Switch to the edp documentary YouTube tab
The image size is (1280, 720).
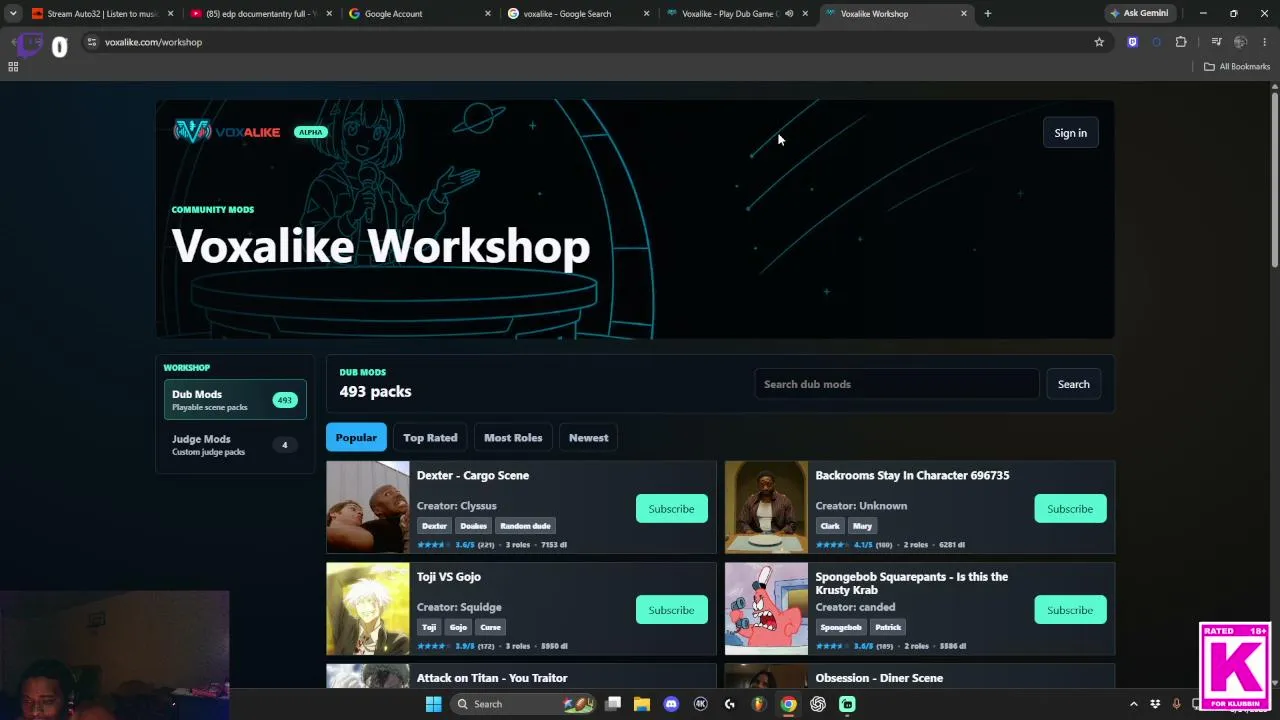click(260, 14)
